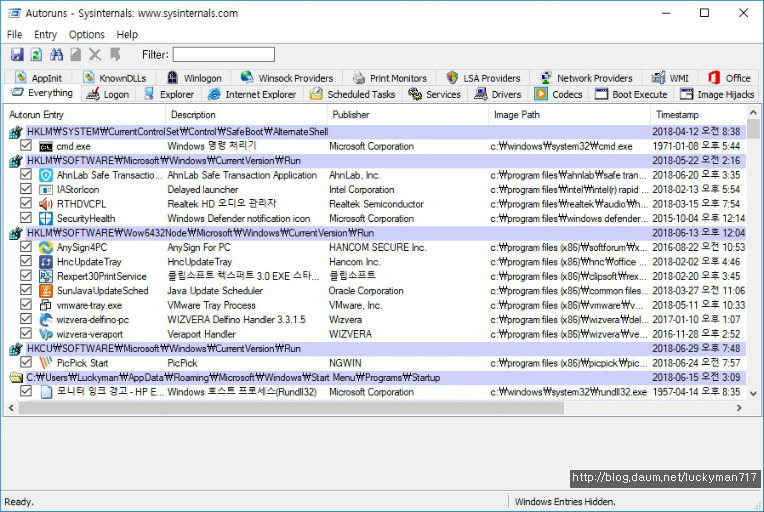Open the Drivers tab

tap(498, 95)
